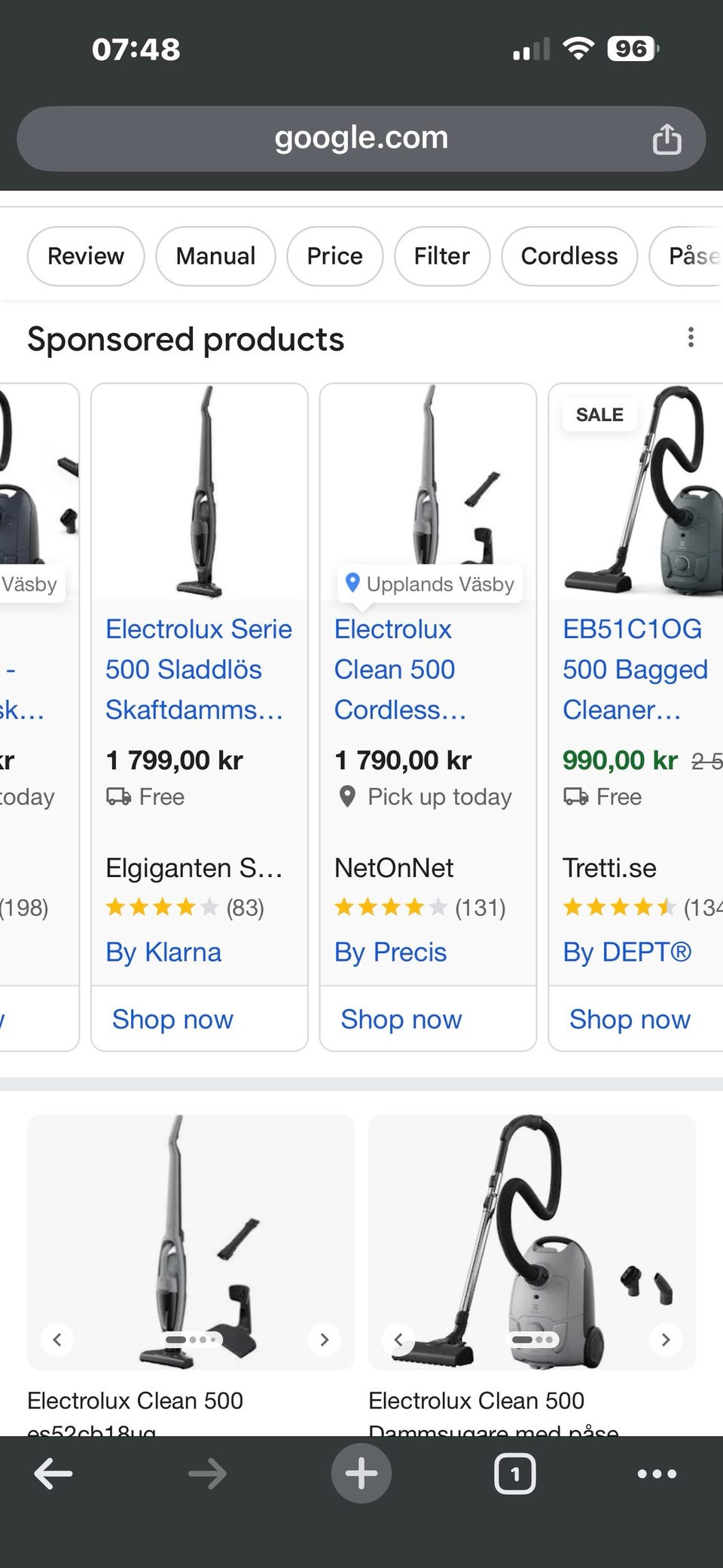Open the three-dot menu beside Sponsored products

[691, 338]
